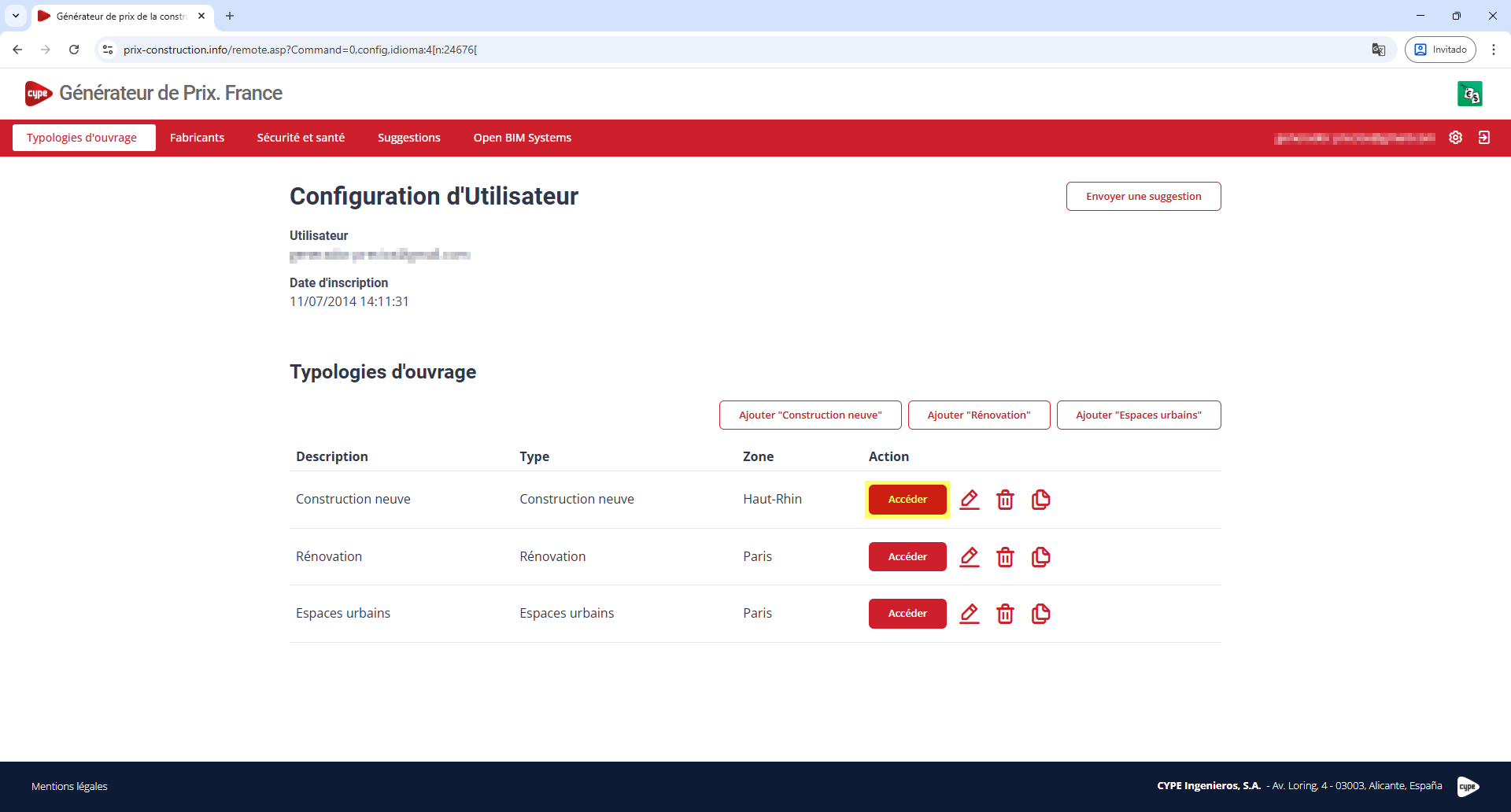Click the copy icon for Construction neuve
This screenshot has height=812, width=1511.
(1040, 500)
